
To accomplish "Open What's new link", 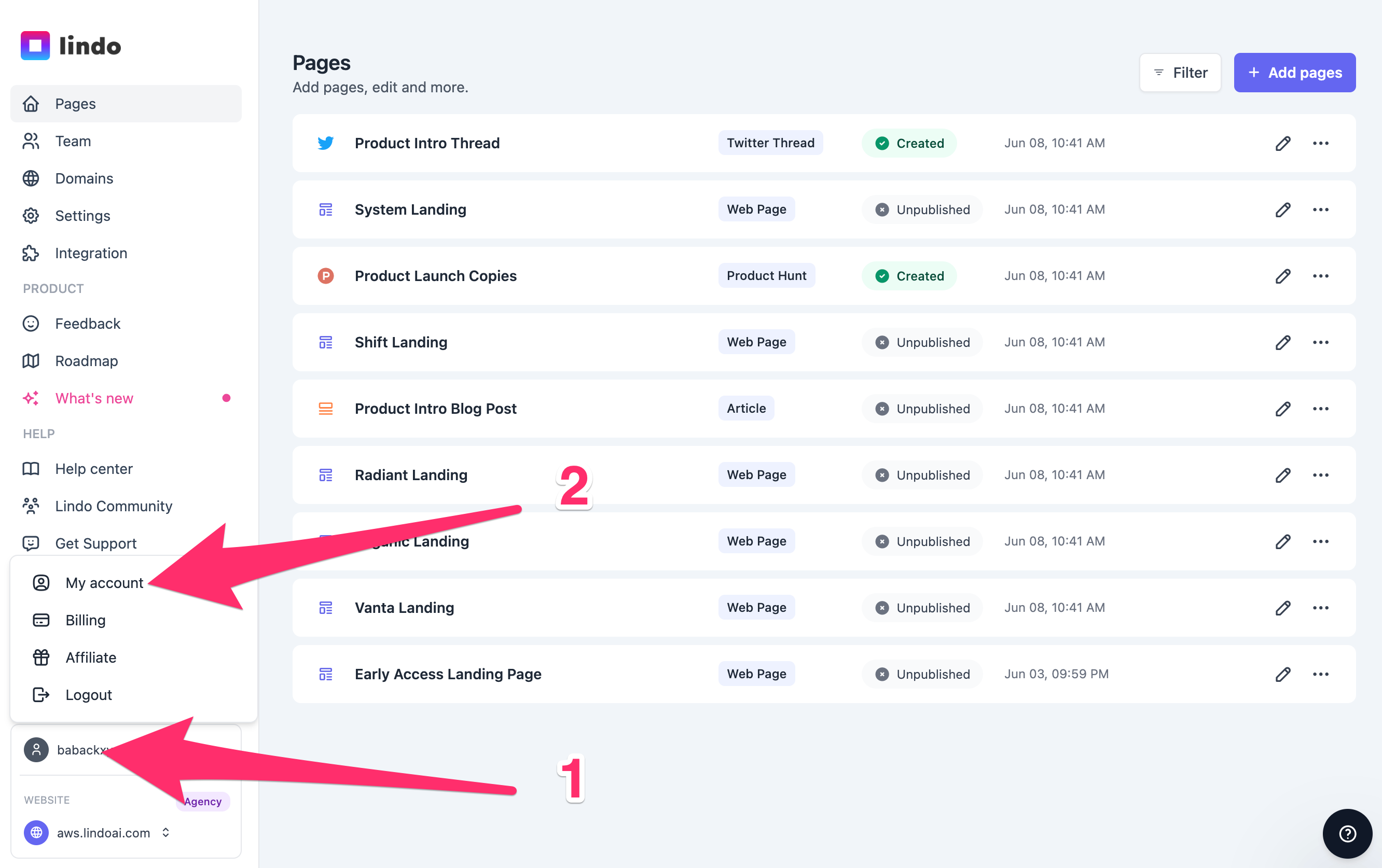I will click(126, 398).
